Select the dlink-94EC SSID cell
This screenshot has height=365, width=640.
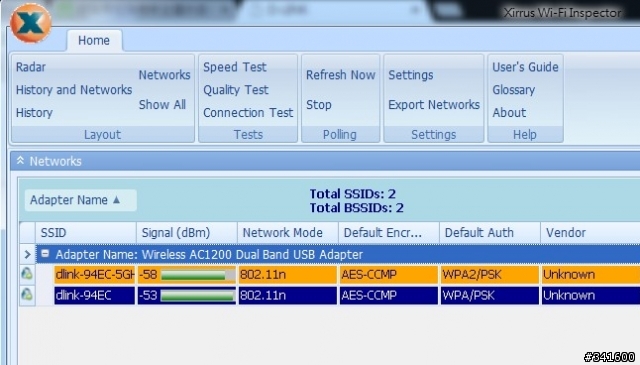click(x=95, y=295)
